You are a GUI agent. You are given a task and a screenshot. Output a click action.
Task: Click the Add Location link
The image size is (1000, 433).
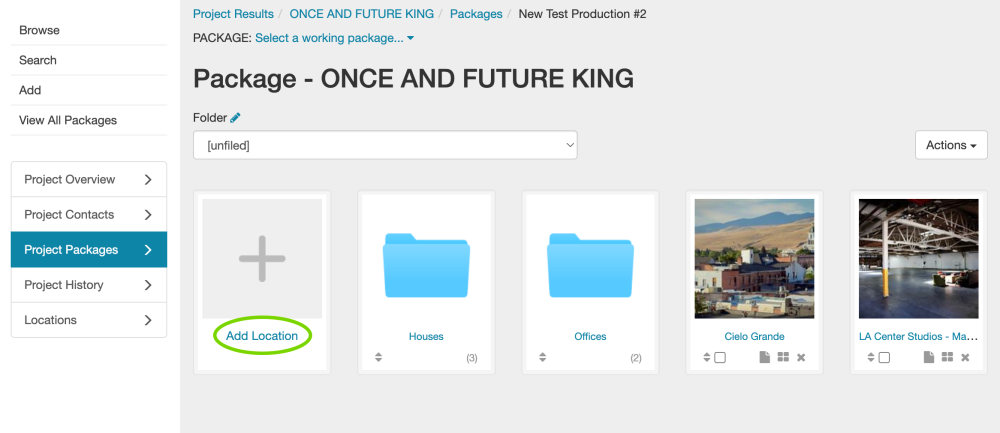262,336
